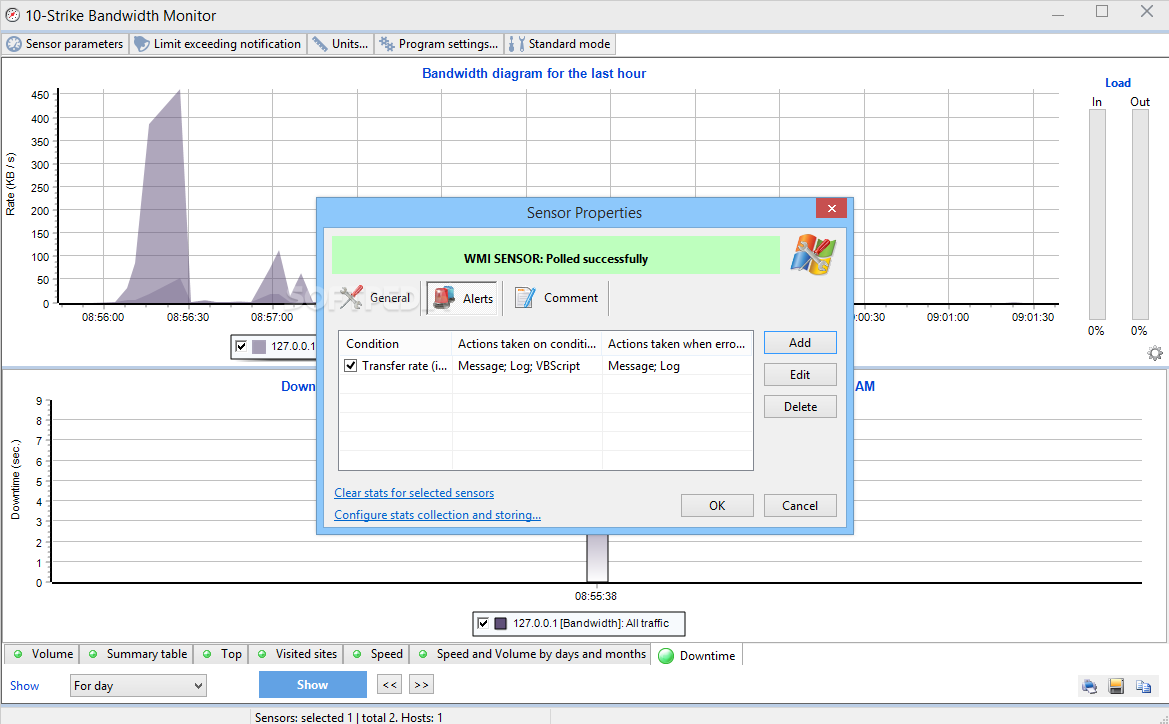Image resolution: width=1169 pixels, height=724 pixels.
Task: Click the Windows tools icon in dialog
Action: tap(813, 255)
